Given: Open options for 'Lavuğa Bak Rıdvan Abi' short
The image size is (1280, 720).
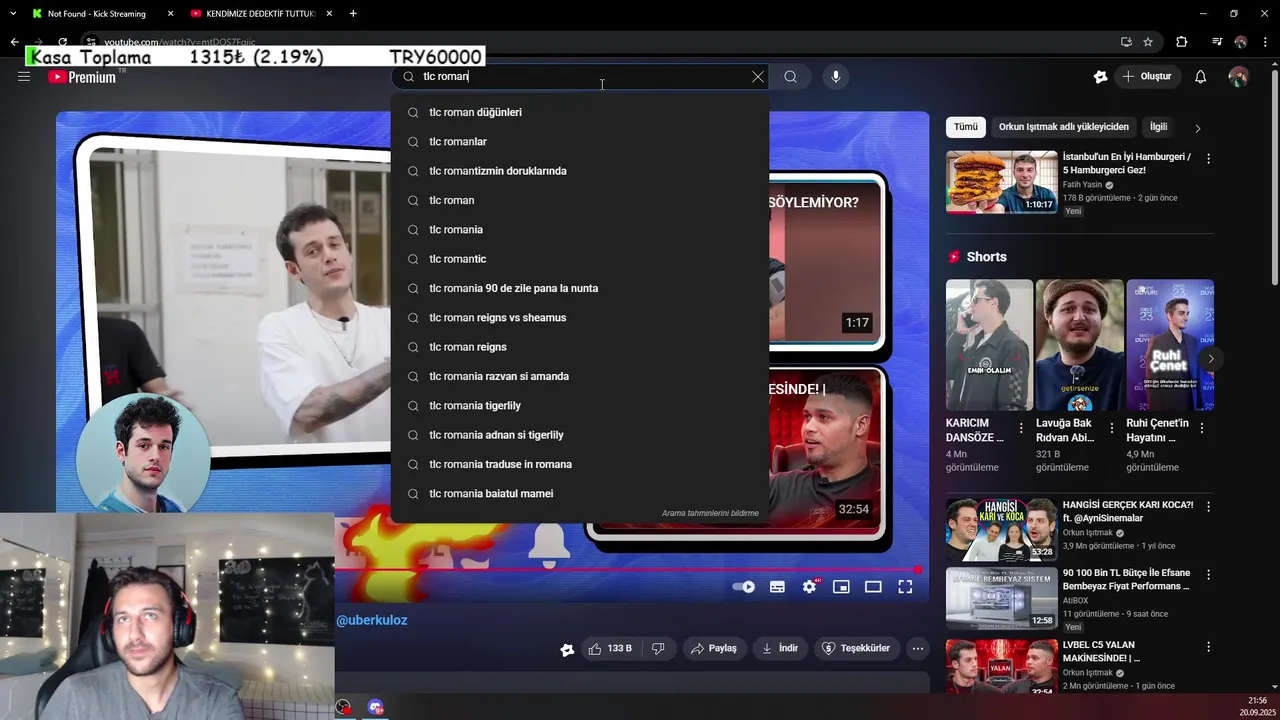Looking at the screenshot, I should point(1111,428).
